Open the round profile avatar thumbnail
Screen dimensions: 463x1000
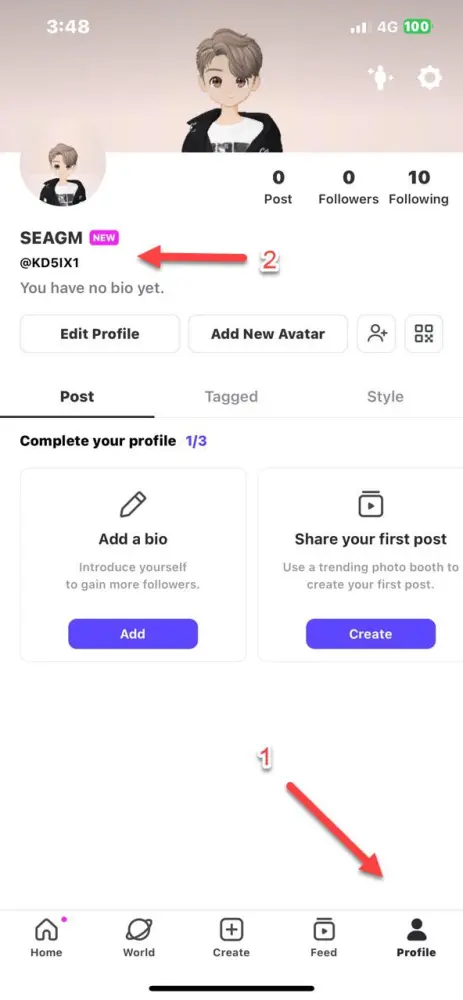pos(62,164)
